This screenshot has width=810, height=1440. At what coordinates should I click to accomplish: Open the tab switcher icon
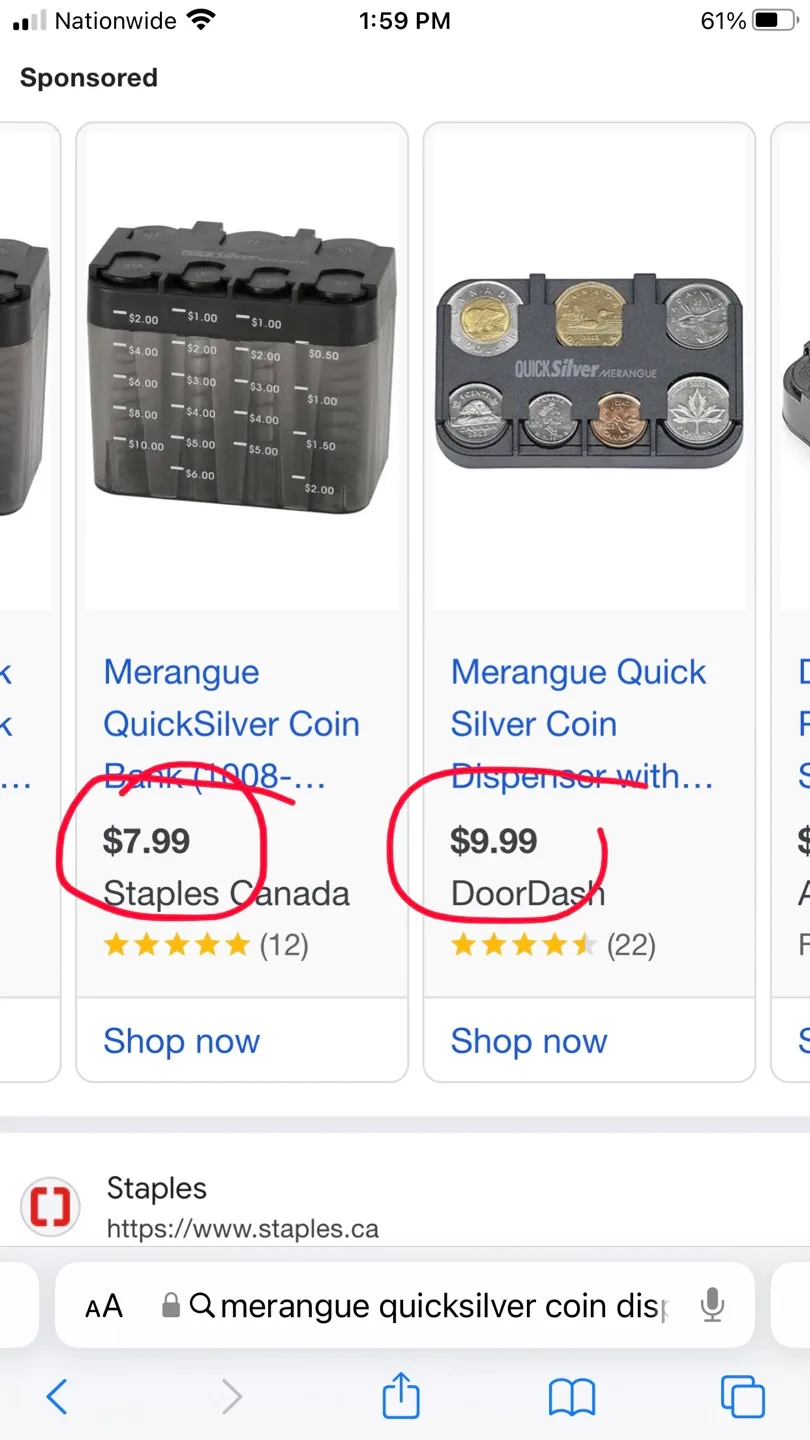742,1396
